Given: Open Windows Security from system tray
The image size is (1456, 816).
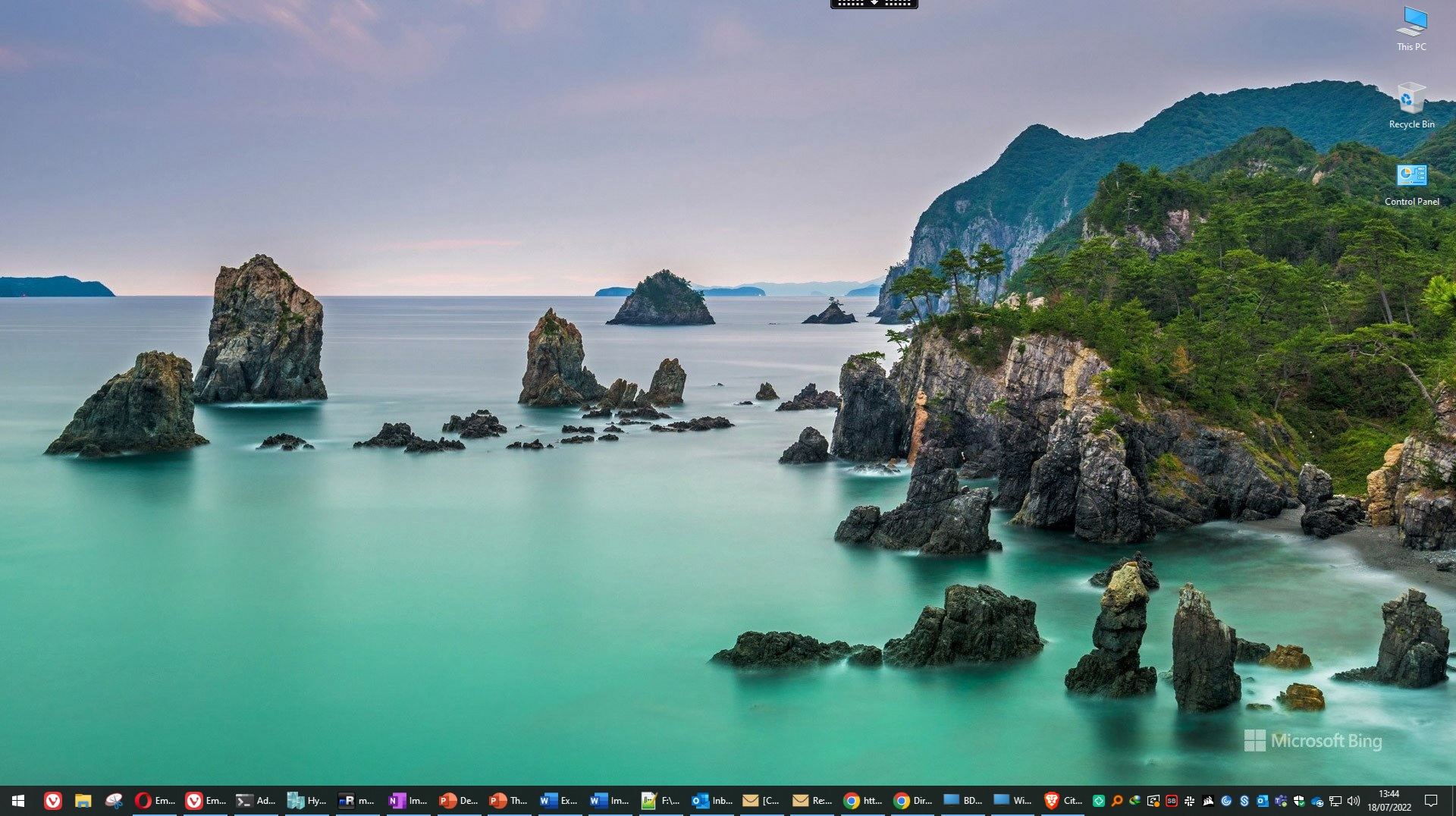Looking at the screenshot, I should pos(1299,801).
